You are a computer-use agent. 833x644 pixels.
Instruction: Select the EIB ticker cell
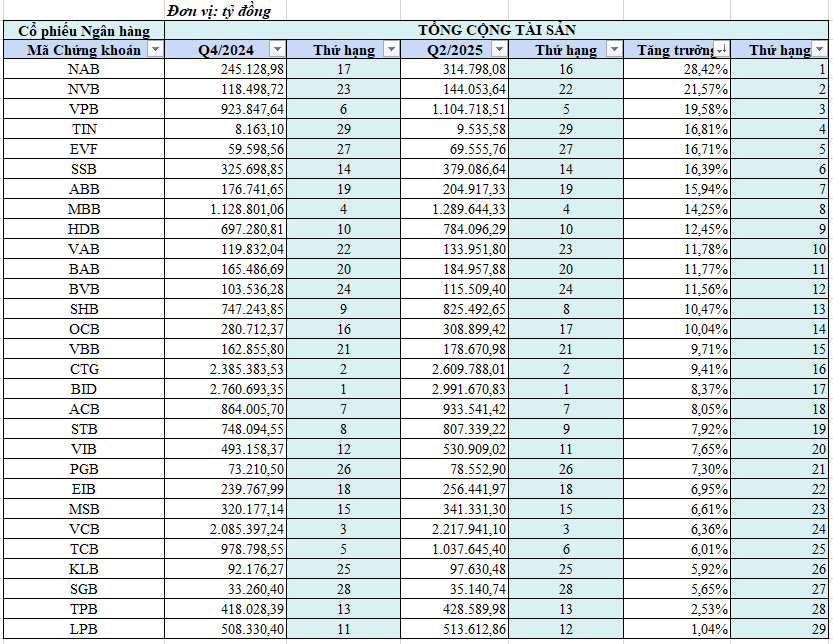tap(84, 489)
